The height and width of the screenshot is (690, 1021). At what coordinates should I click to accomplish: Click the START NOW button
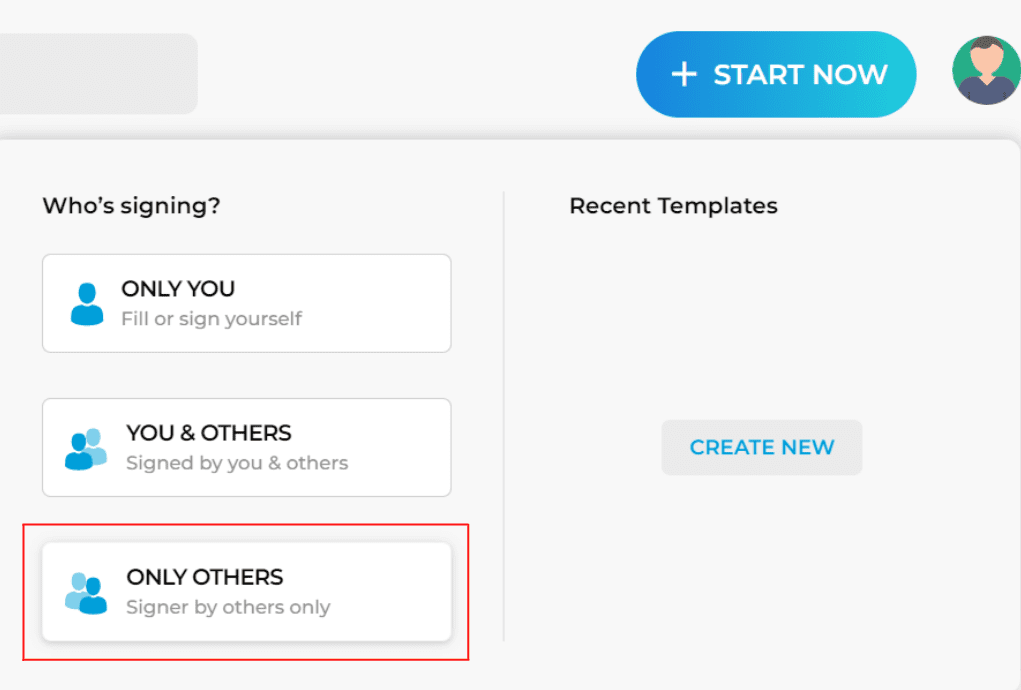(776, 74)
